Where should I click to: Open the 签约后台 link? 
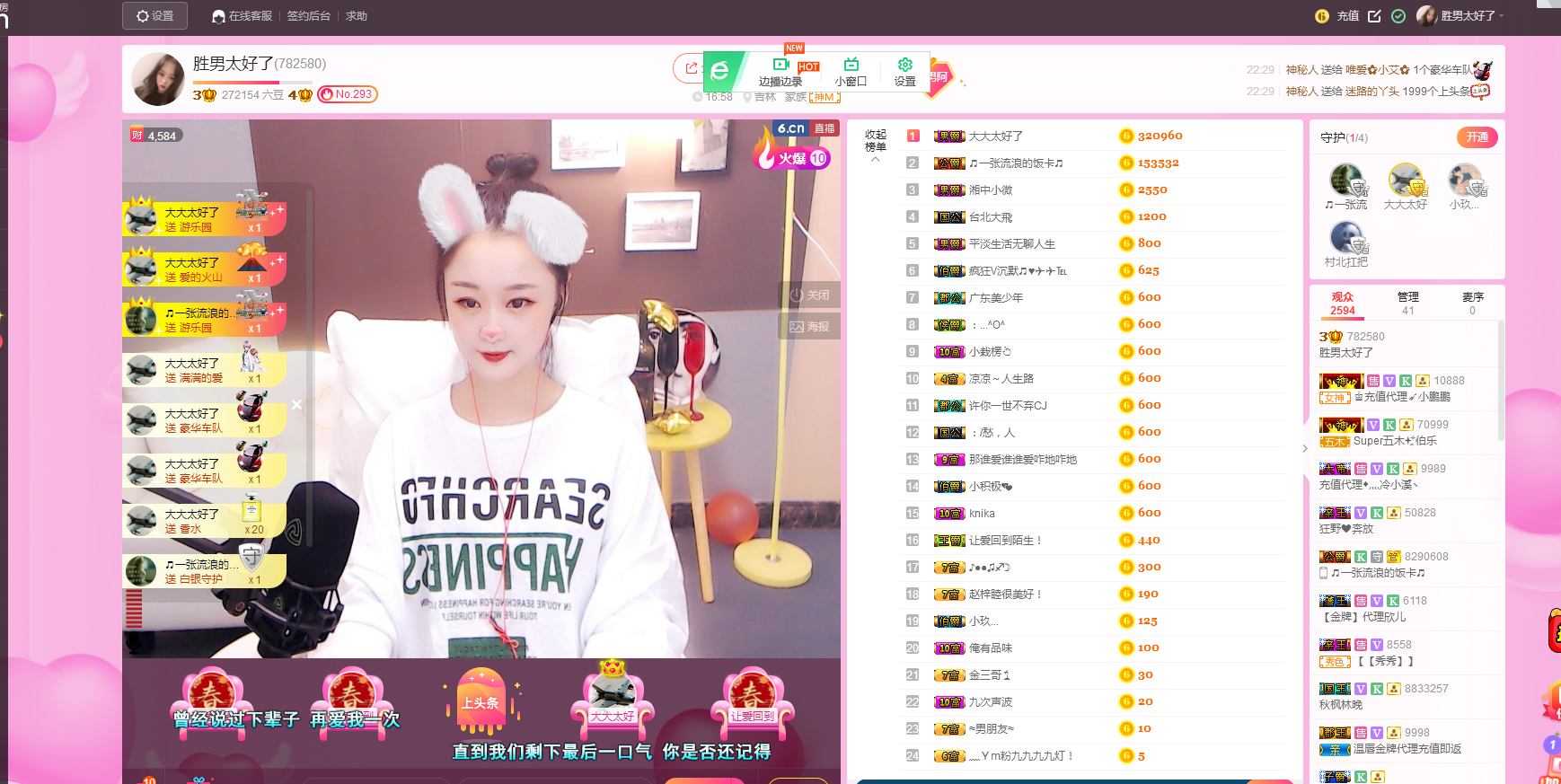308,16
